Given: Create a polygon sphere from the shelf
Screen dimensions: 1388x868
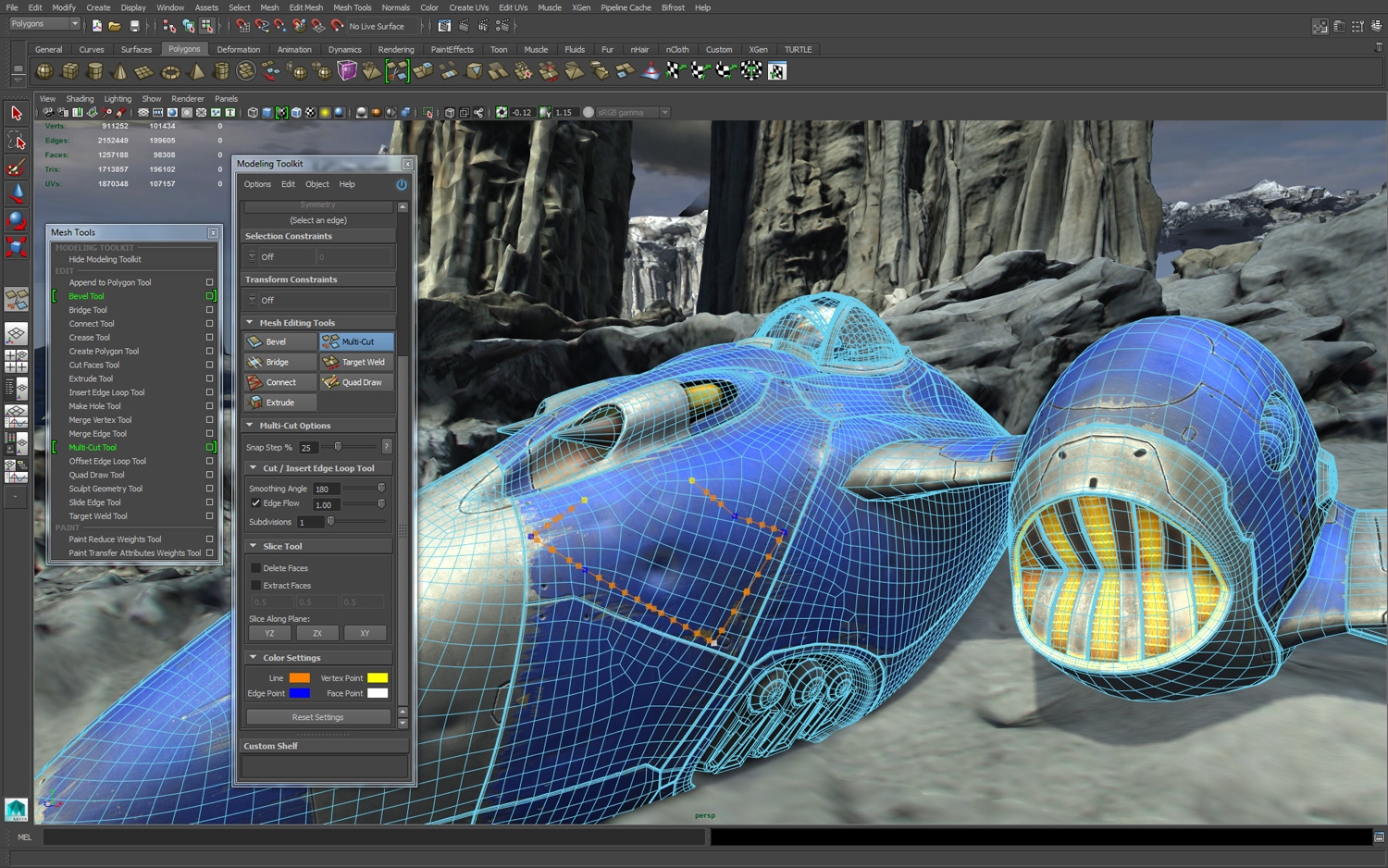Looking at the screenshot, I should click(44, 71).
